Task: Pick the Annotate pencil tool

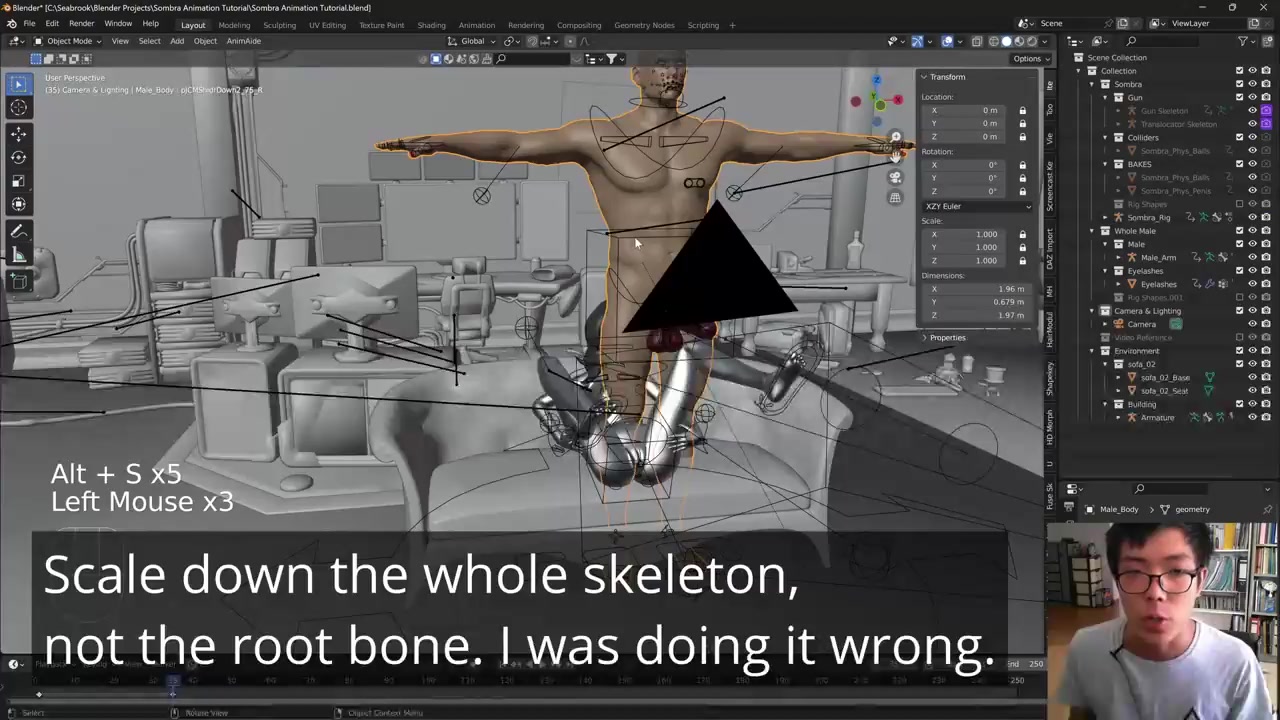Action: 18,231
